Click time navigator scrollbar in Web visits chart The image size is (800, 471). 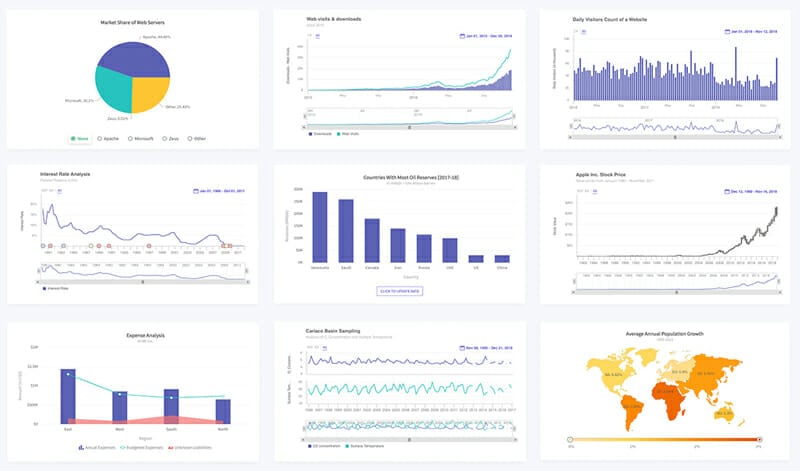point(409,127)
